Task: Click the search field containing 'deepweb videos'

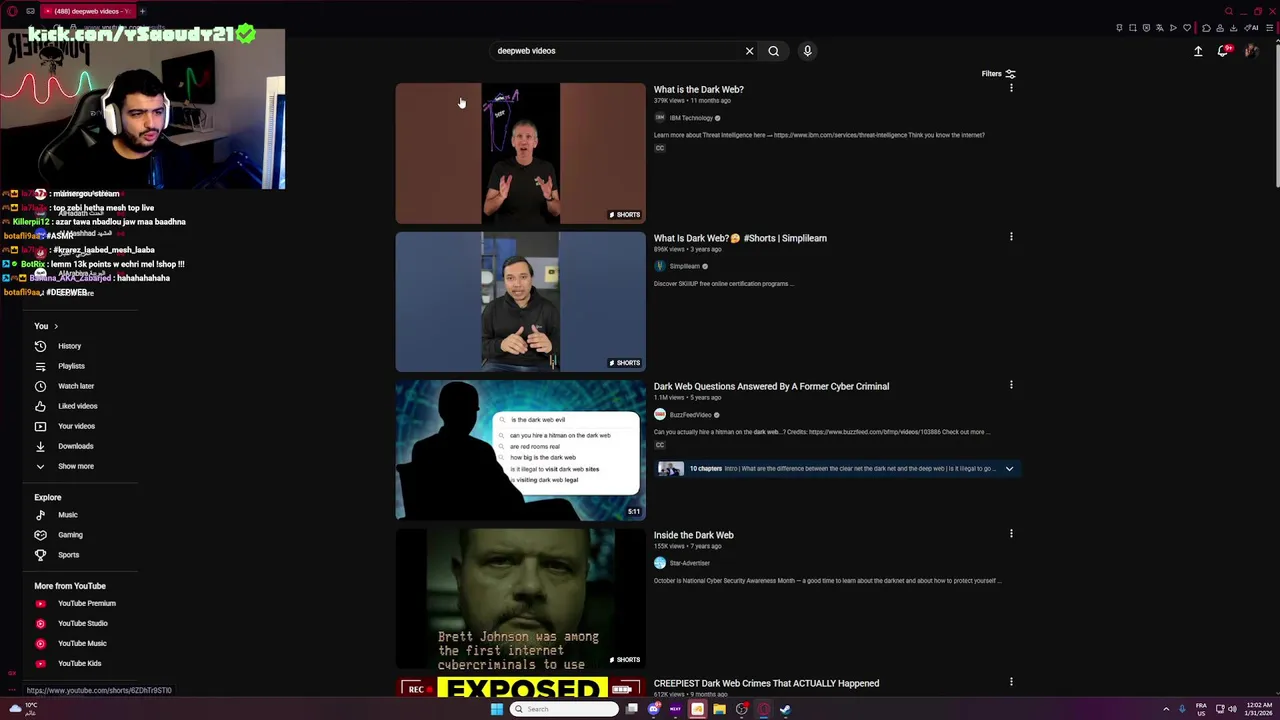Action: [615, 51]
